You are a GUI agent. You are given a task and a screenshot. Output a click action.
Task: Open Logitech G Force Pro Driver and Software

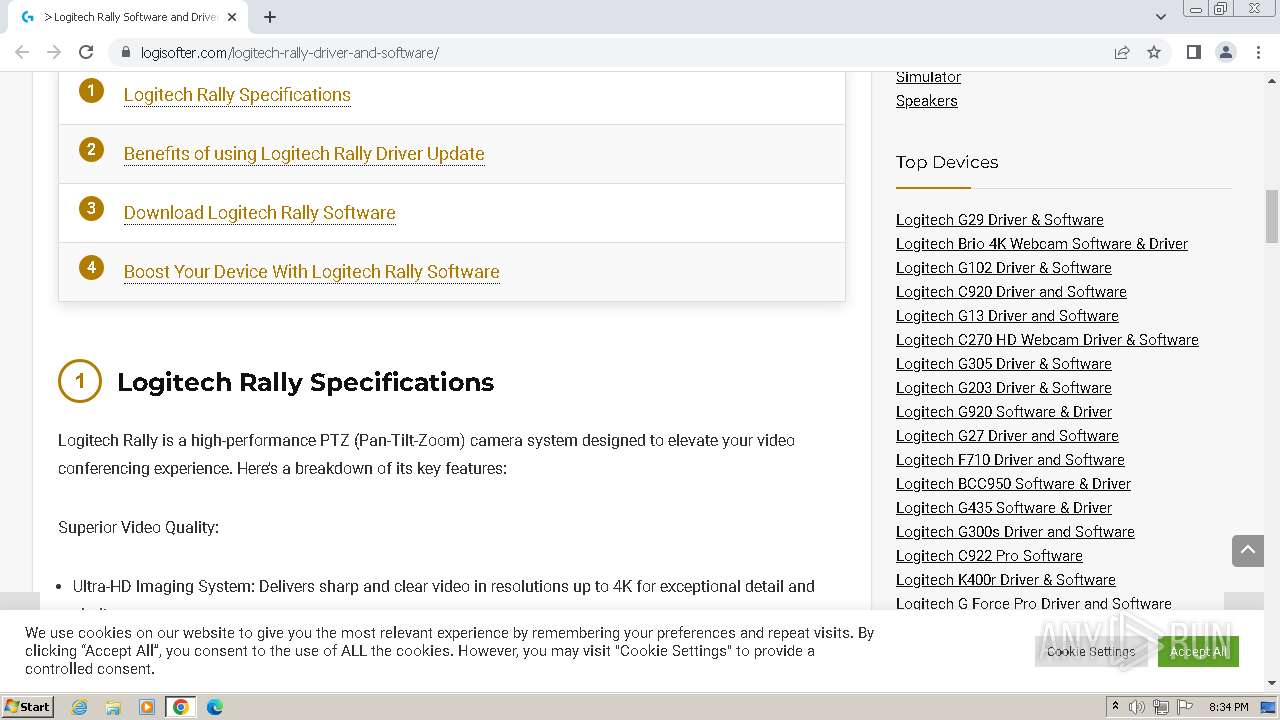pyautogui.click(x=1034, y=604)
